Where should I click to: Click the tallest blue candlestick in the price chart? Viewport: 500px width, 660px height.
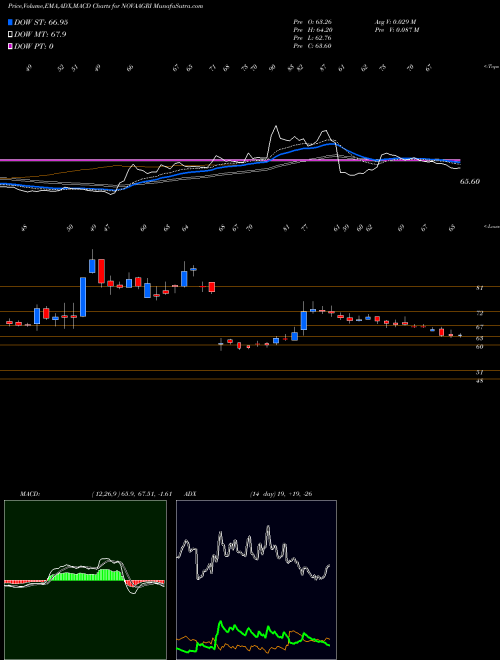pos(83,297)
